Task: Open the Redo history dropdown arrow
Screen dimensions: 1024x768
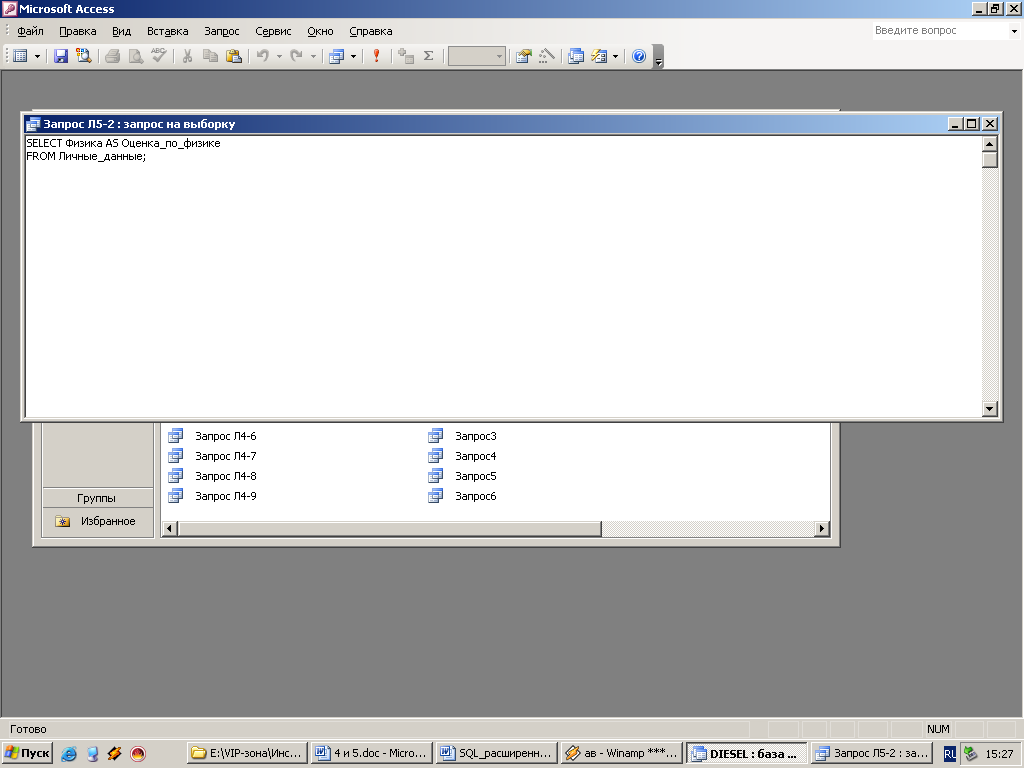Action: (x=313, y=56)
